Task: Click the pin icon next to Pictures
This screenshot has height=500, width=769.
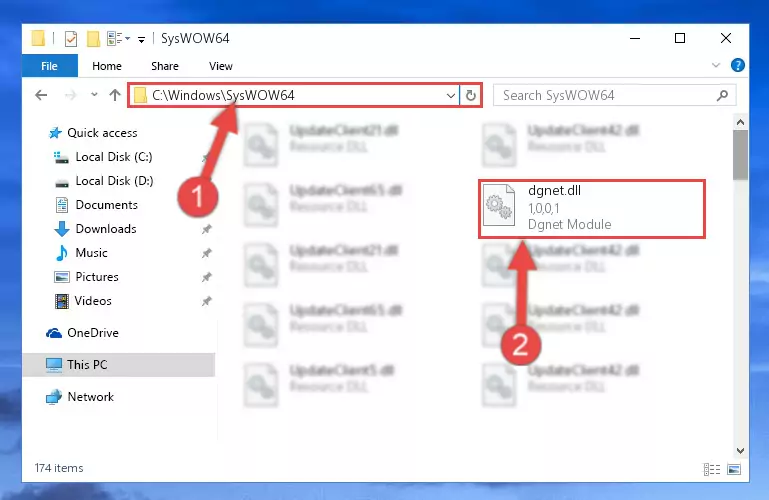Action: (206, 277)
